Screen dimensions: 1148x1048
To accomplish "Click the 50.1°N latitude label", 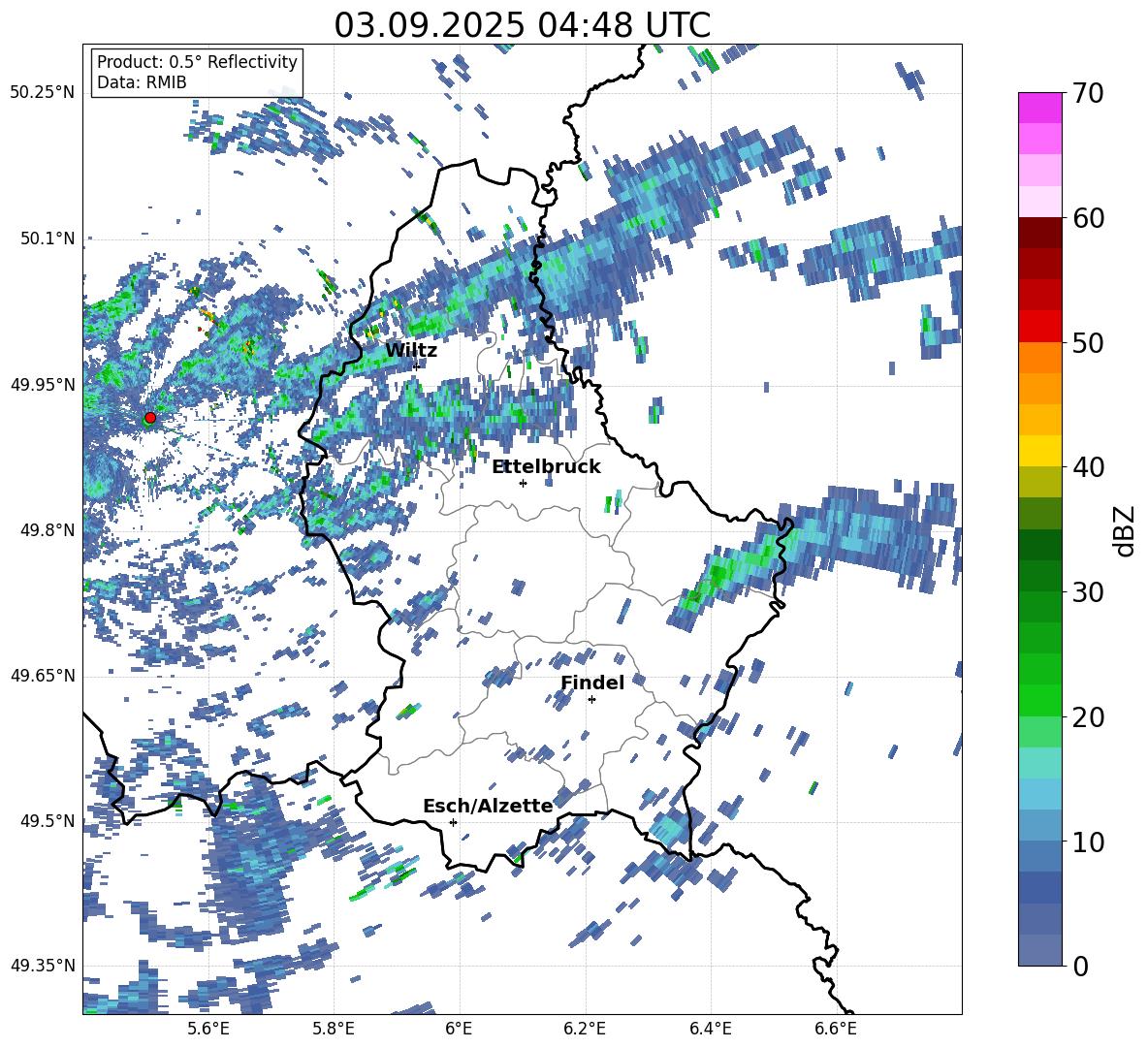I will pos(48,238).
